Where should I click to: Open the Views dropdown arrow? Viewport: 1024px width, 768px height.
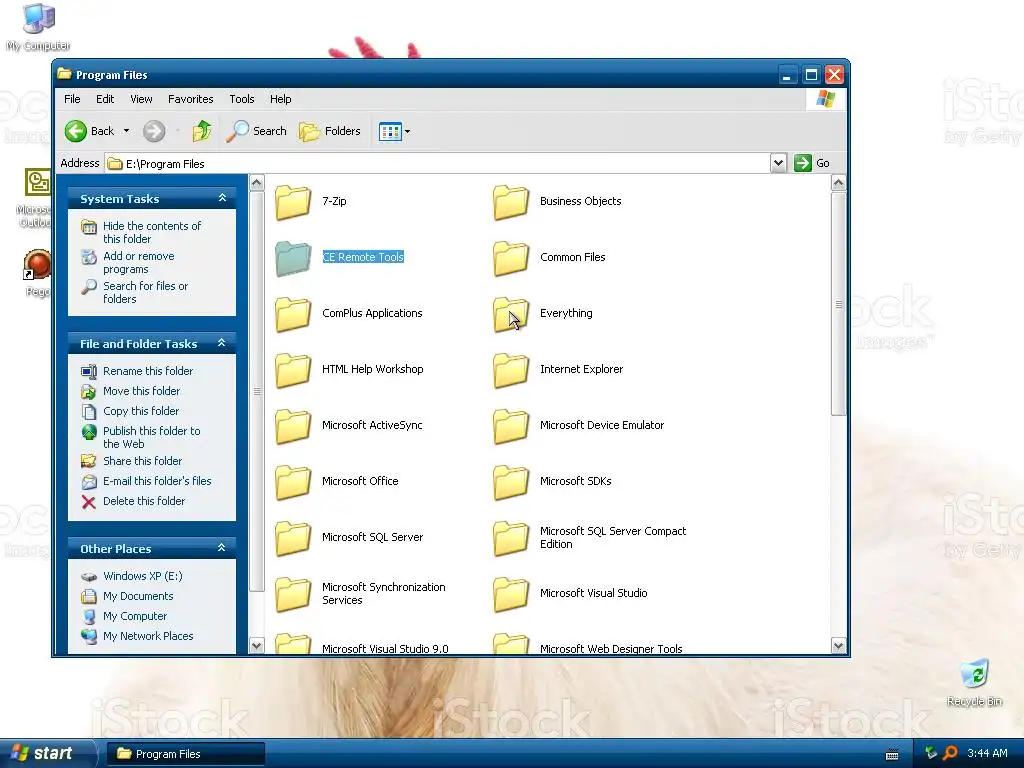(x=408, y=131)
